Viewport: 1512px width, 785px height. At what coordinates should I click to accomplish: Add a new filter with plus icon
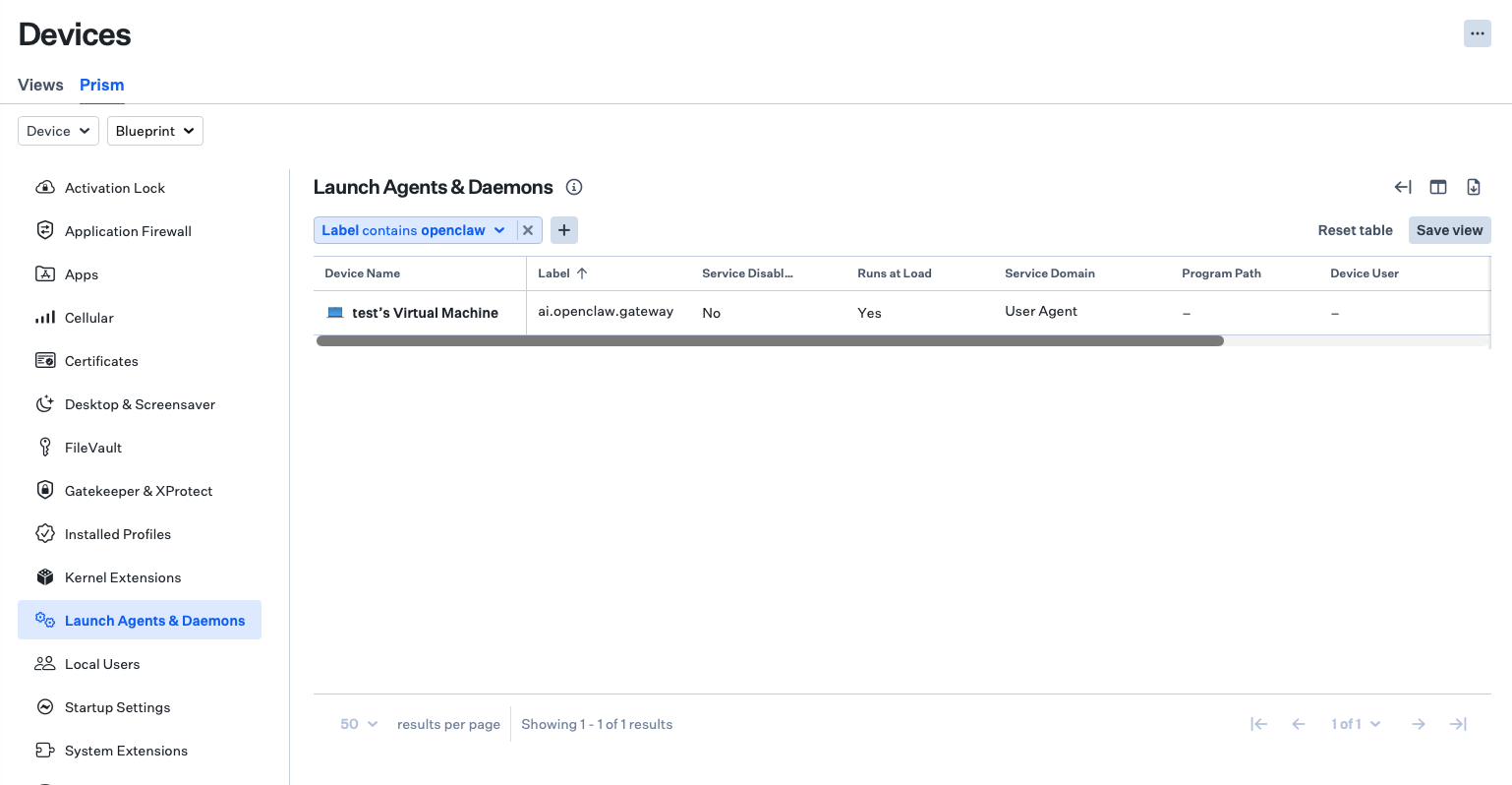tap(564, 230)
